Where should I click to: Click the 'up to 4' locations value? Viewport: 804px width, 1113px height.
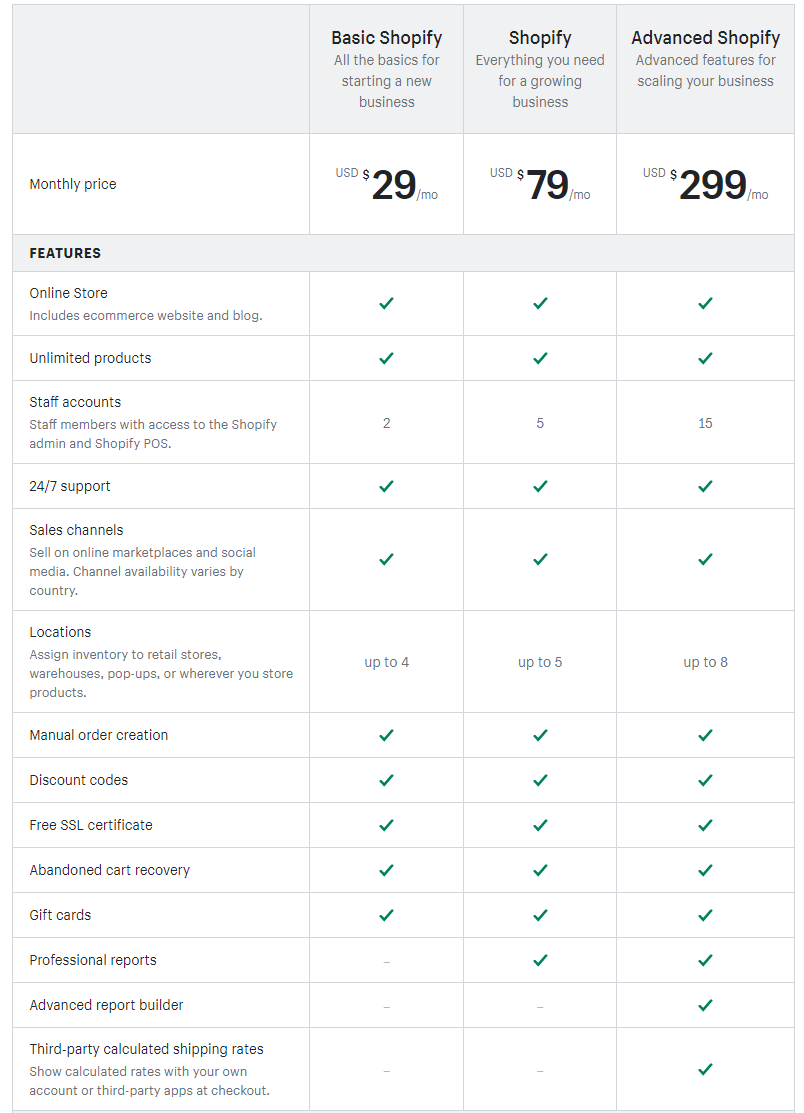[x=386, y=662]
